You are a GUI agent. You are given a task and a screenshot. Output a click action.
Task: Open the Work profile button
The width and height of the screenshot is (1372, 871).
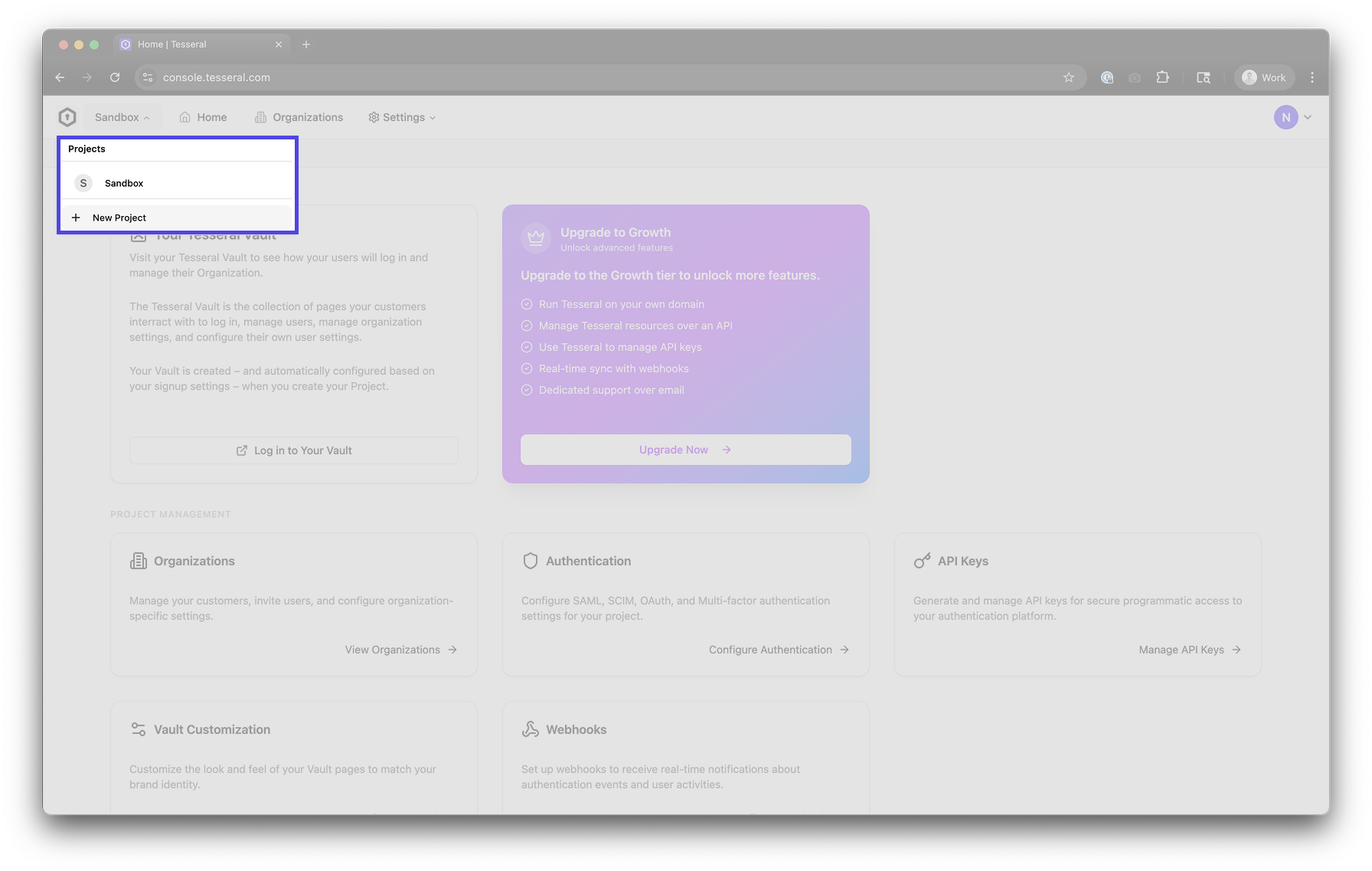[x=1265, y=77]
